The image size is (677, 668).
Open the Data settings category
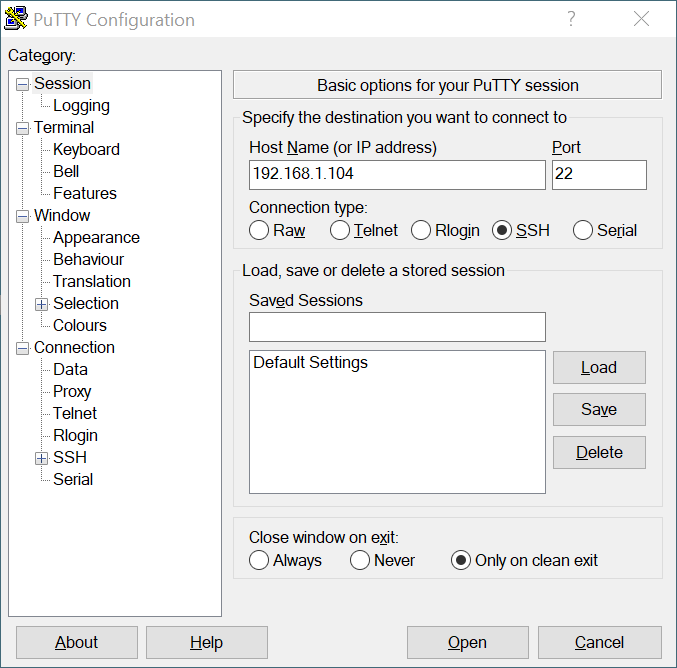(70, 370)
